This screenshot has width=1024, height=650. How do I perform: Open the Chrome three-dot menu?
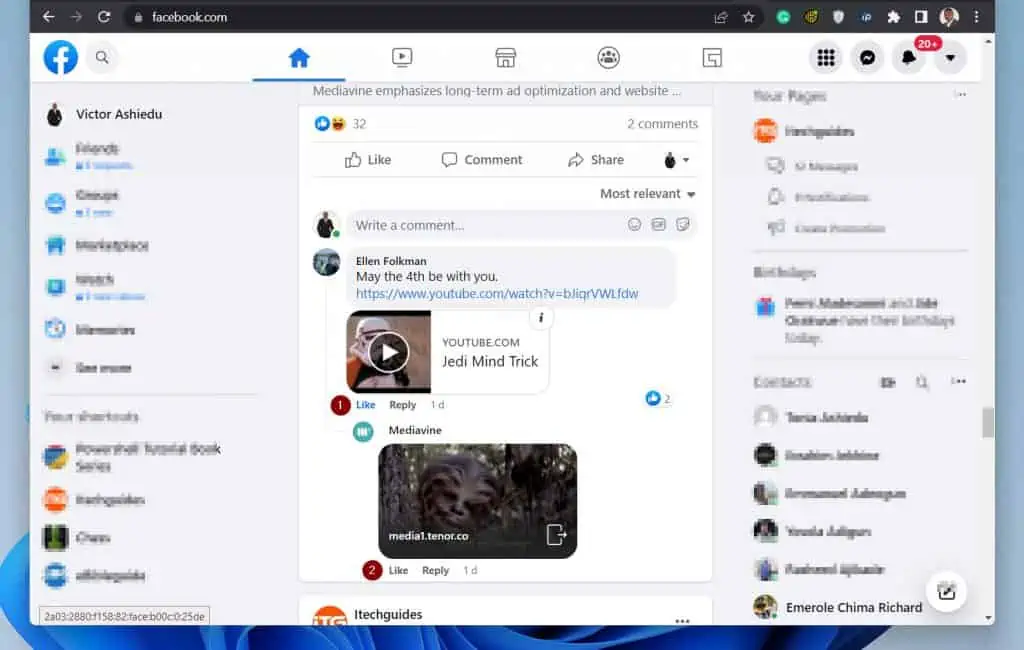tap(976, 17)
